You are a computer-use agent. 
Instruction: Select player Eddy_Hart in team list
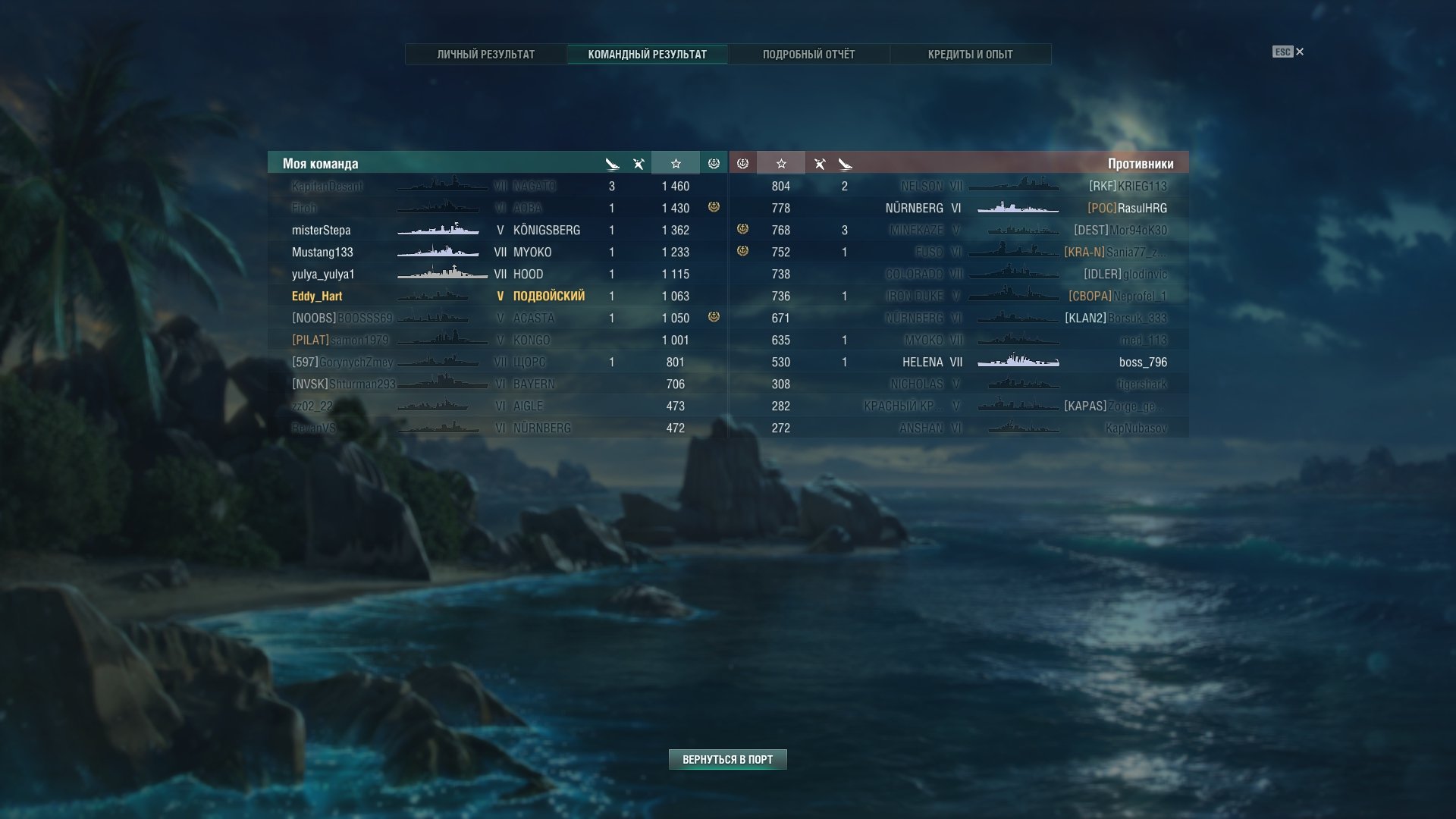click(x=317, y=297)
